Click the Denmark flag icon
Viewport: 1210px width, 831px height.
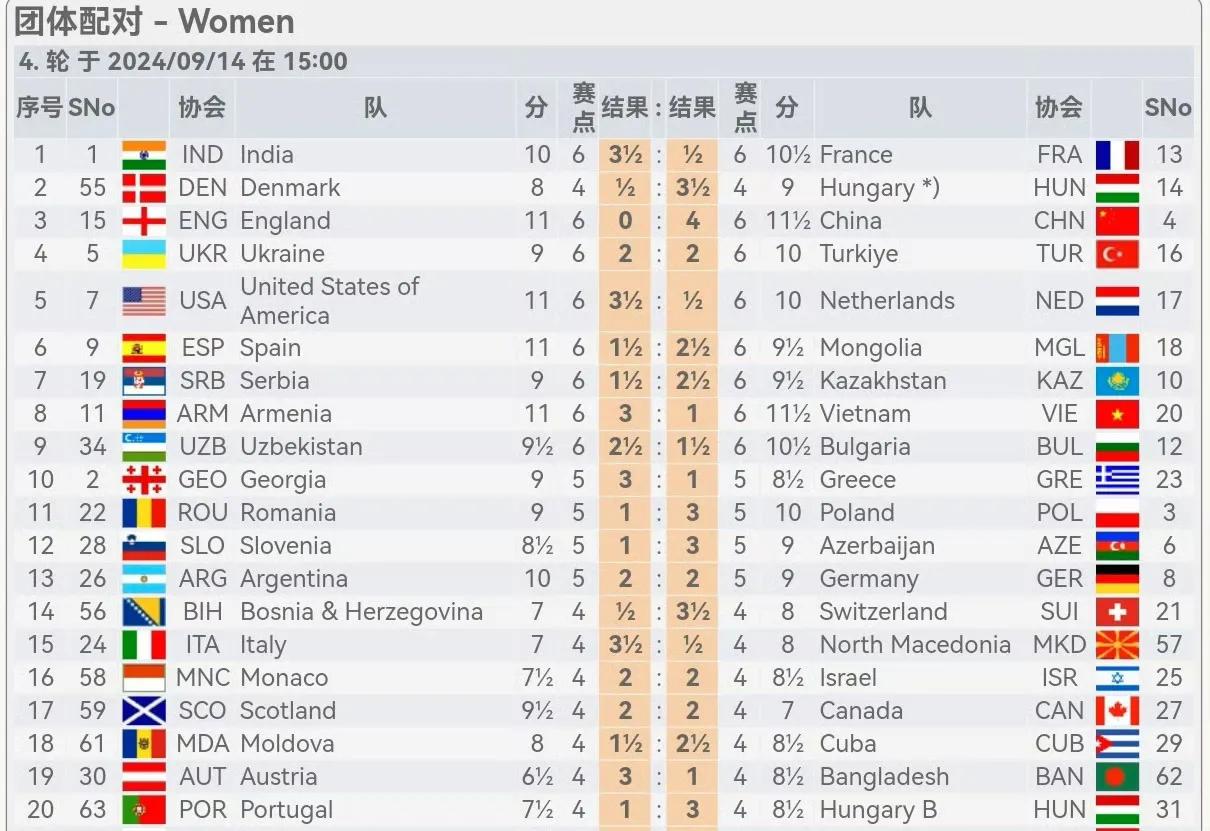click(144, 188)
